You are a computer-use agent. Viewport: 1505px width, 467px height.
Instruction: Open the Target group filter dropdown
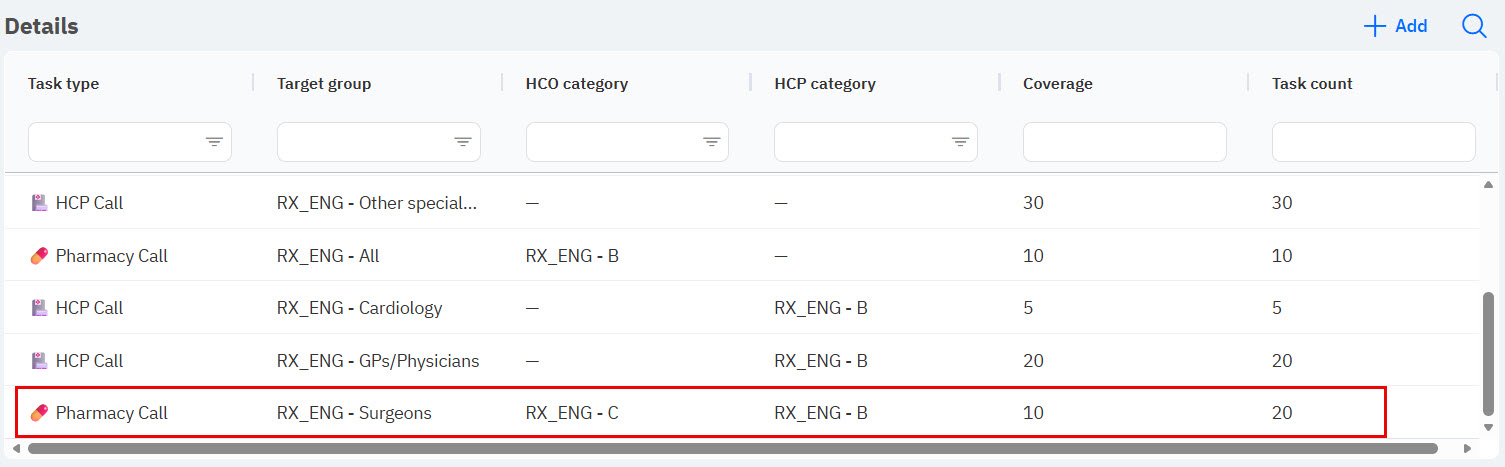pos(463,142)
